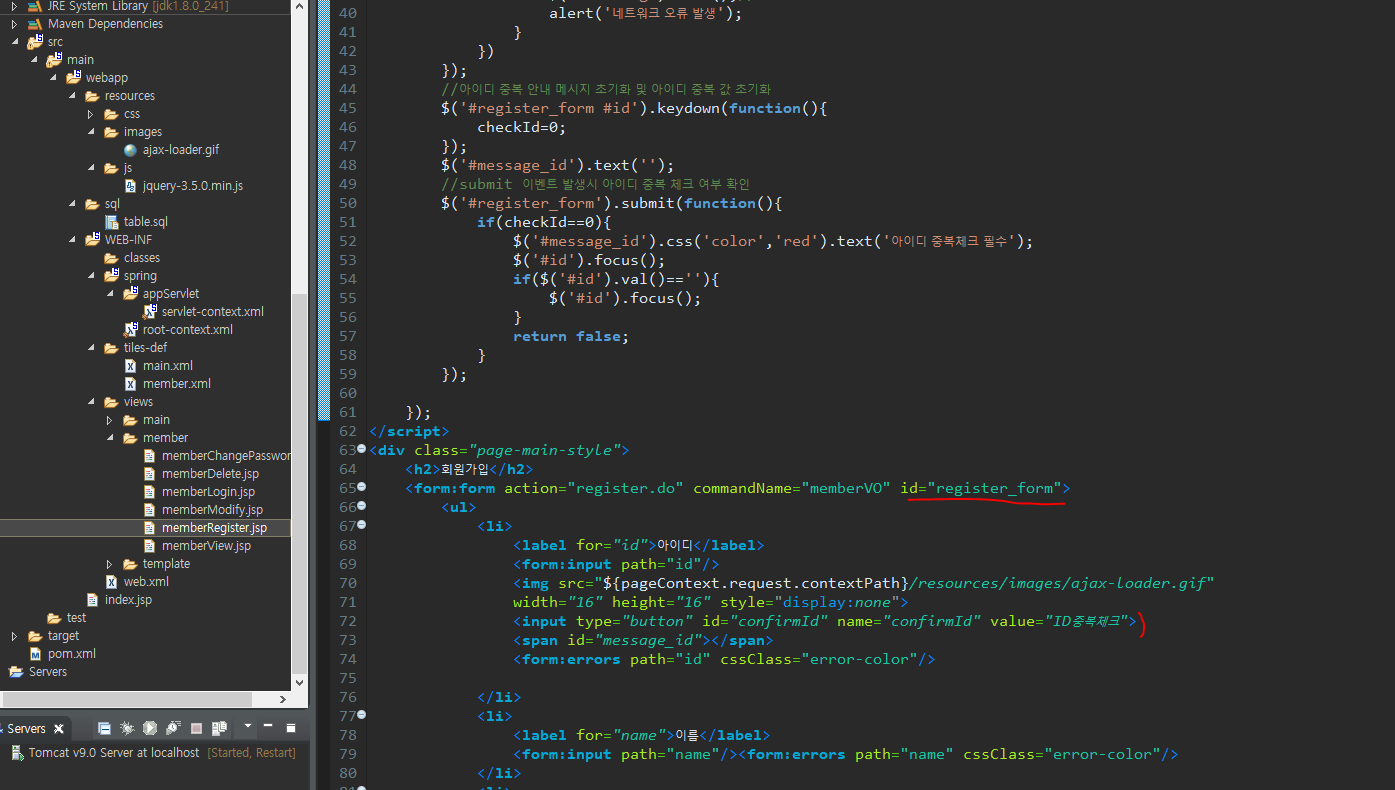Viewport: 1395px width, 790px height.
Task: Place cursor on id="register_form" attribute
Action: point(980,488)
